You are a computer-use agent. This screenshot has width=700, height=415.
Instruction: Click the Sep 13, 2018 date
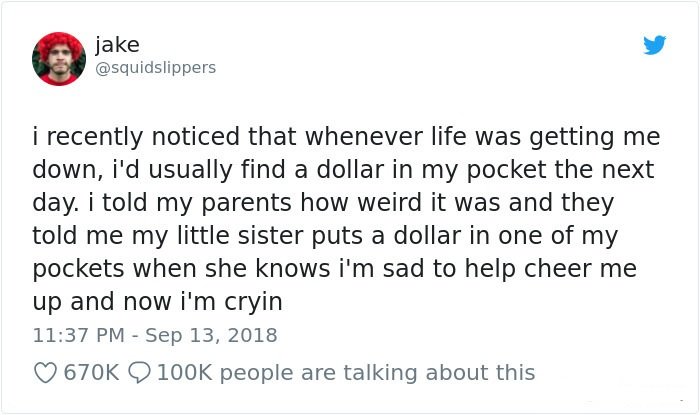pos(211,335)
